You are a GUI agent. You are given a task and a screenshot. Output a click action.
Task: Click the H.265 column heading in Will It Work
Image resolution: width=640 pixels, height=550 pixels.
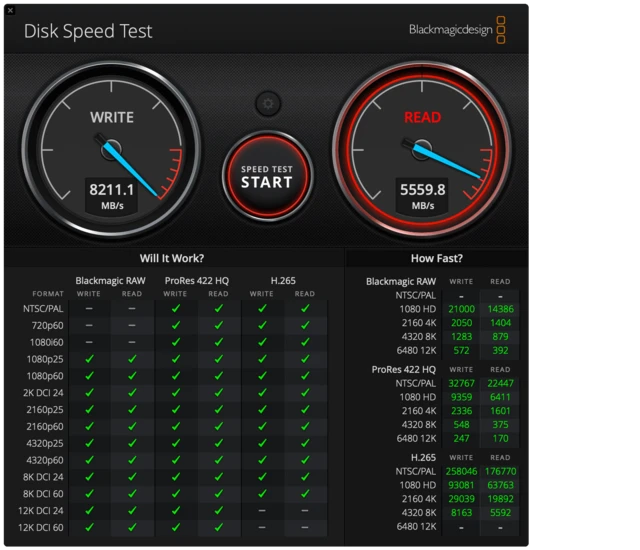[x=283, y=281]
